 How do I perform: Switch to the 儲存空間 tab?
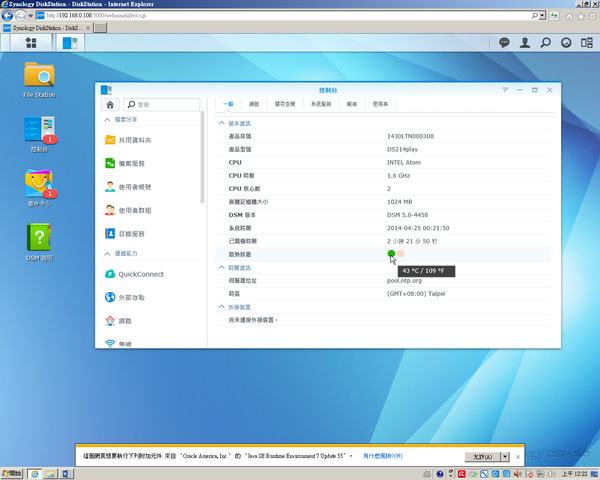(x=286, y=103)
